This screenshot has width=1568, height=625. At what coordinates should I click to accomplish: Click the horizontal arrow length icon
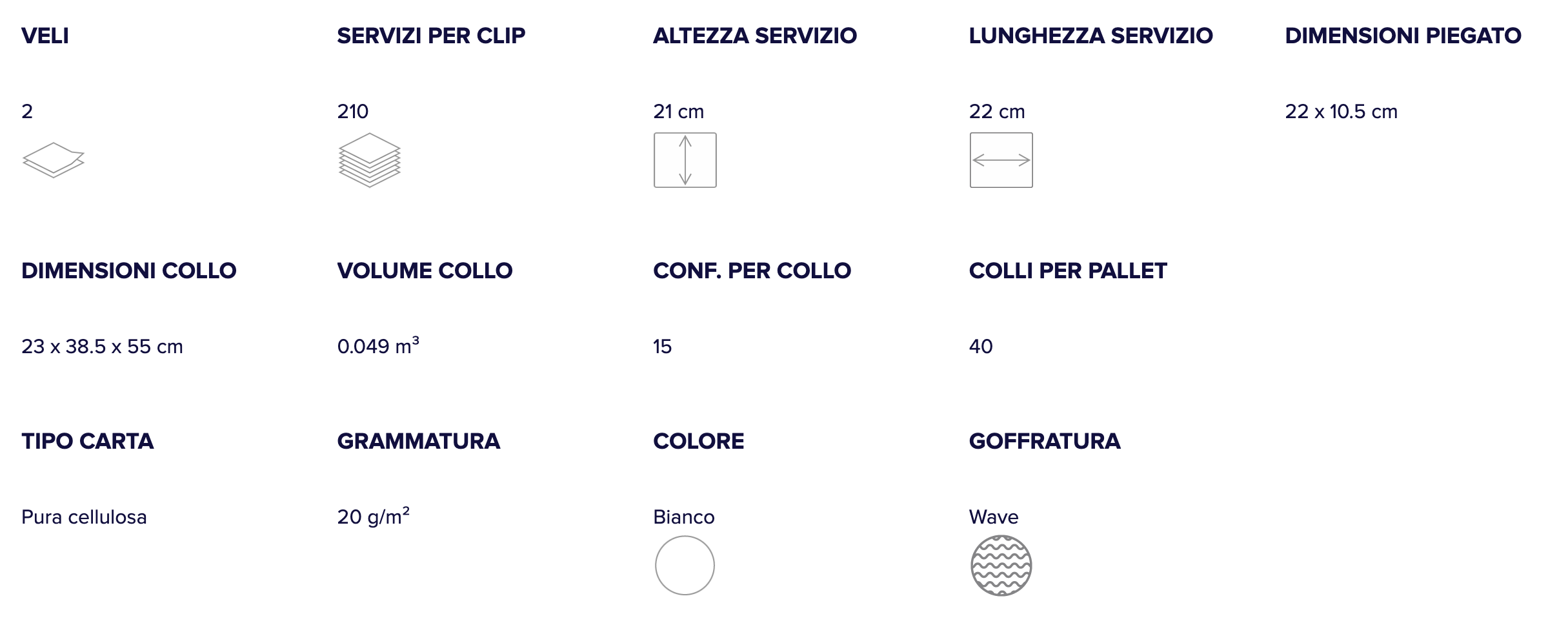(1001, 160)
